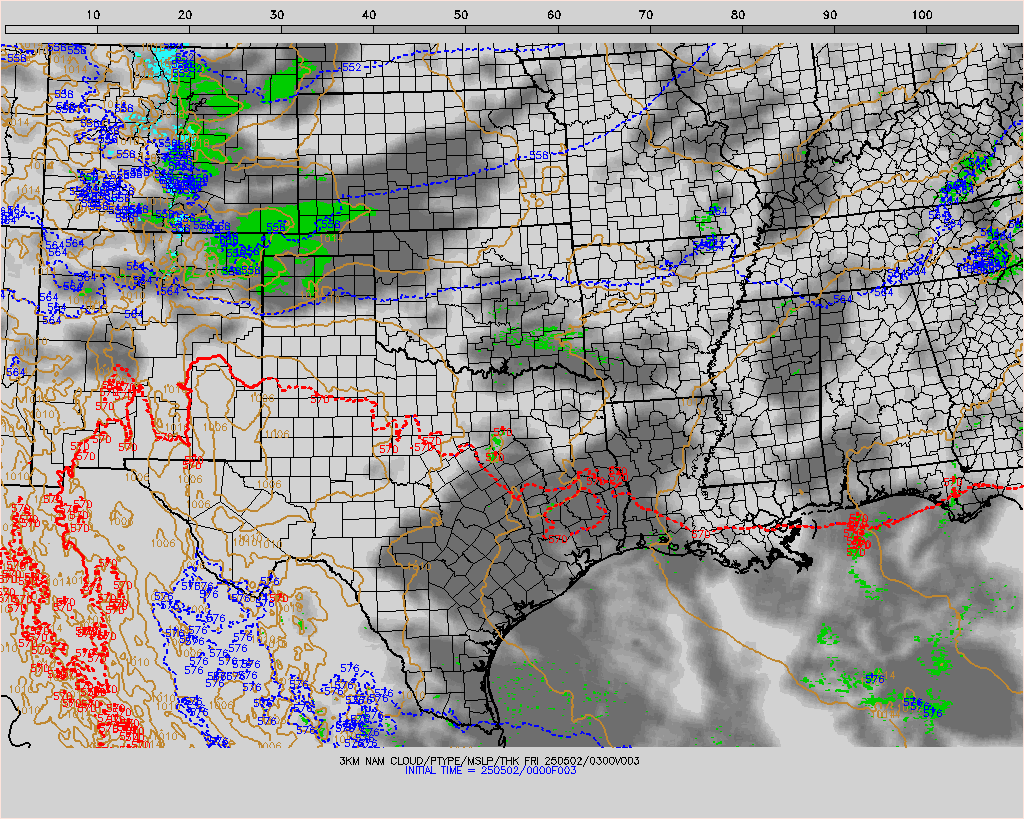
Task: Click the '100' label on the cloud scale
Action: (x=922, y=15)
